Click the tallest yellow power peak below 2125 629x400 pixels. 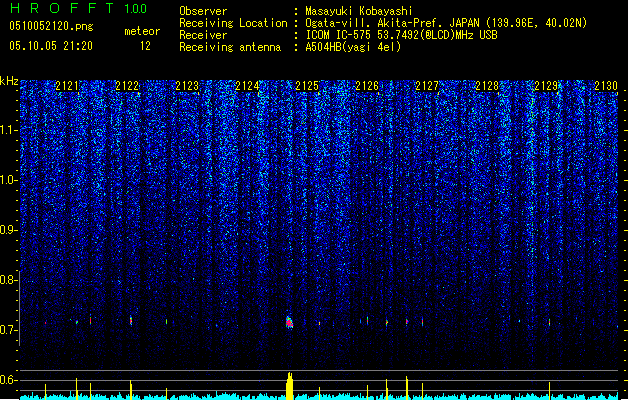click(x=290, y=386)
